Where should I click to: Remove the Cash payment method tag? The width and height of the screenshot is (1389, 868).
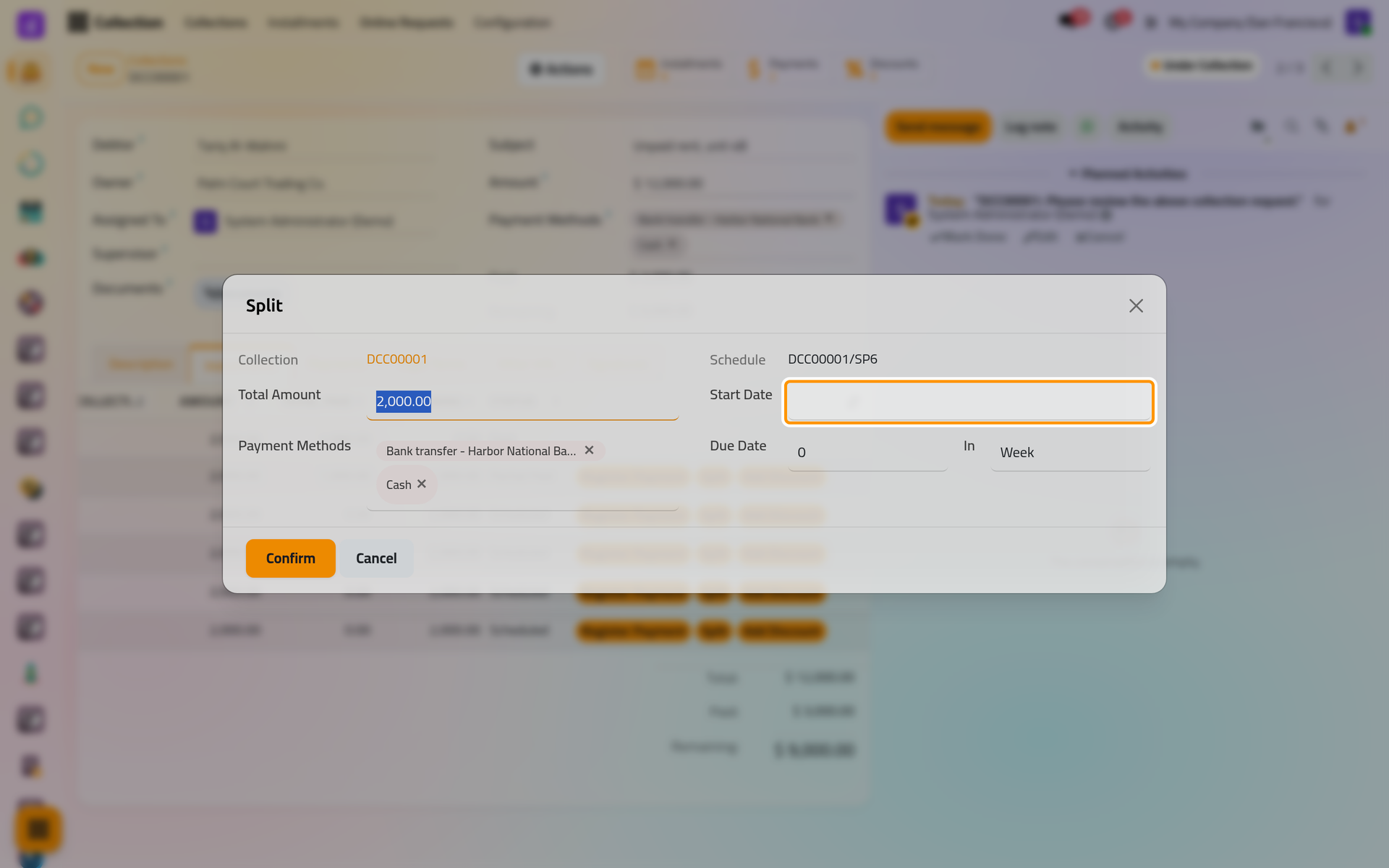pyautogui.click(x=422, y=484)
